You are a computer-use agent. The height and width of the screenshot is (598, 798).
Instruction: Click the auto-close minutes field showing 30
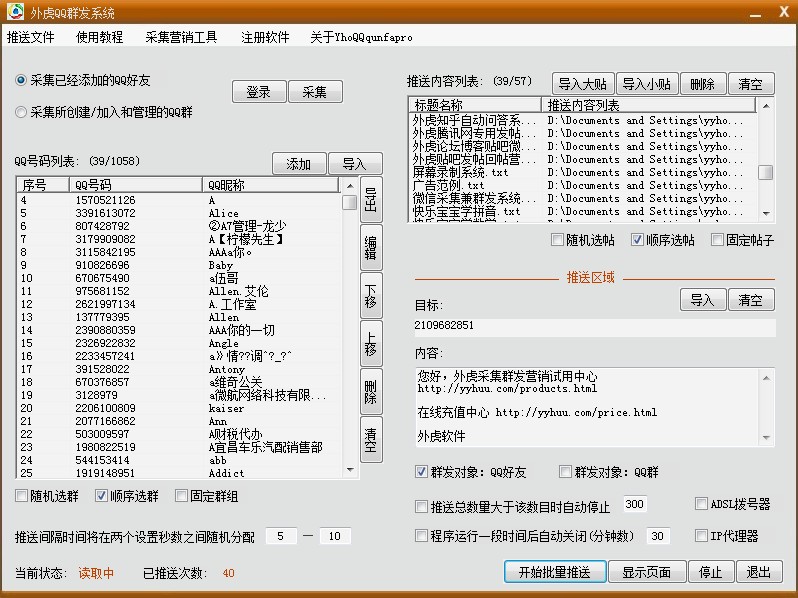[658, 536]
